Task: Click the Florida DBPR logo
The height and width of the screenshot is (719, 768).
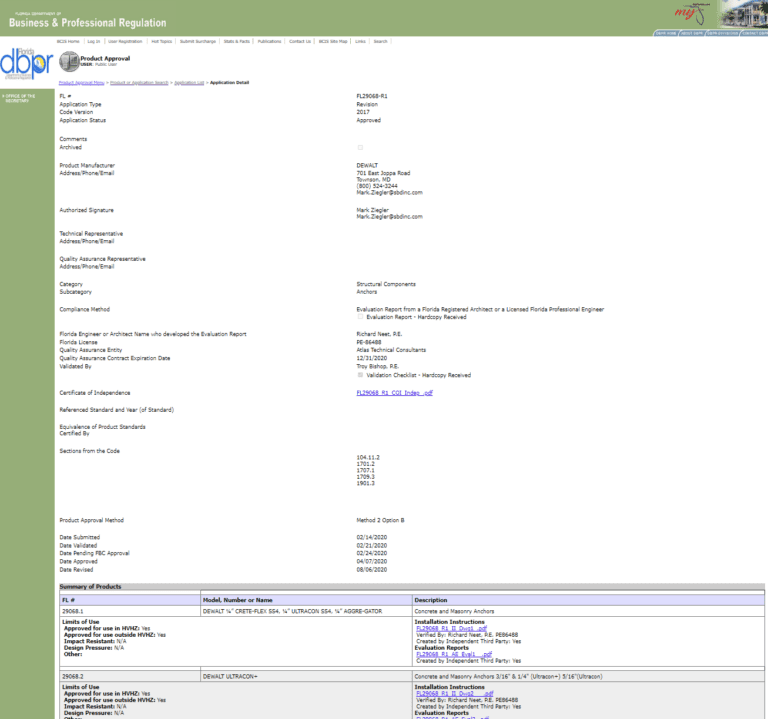Action: 26,64
